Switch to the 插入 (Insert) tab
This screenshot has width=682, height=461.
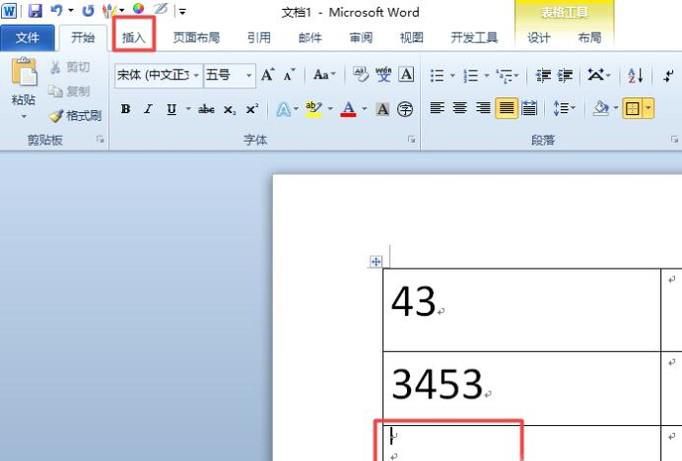pos(134,38)
